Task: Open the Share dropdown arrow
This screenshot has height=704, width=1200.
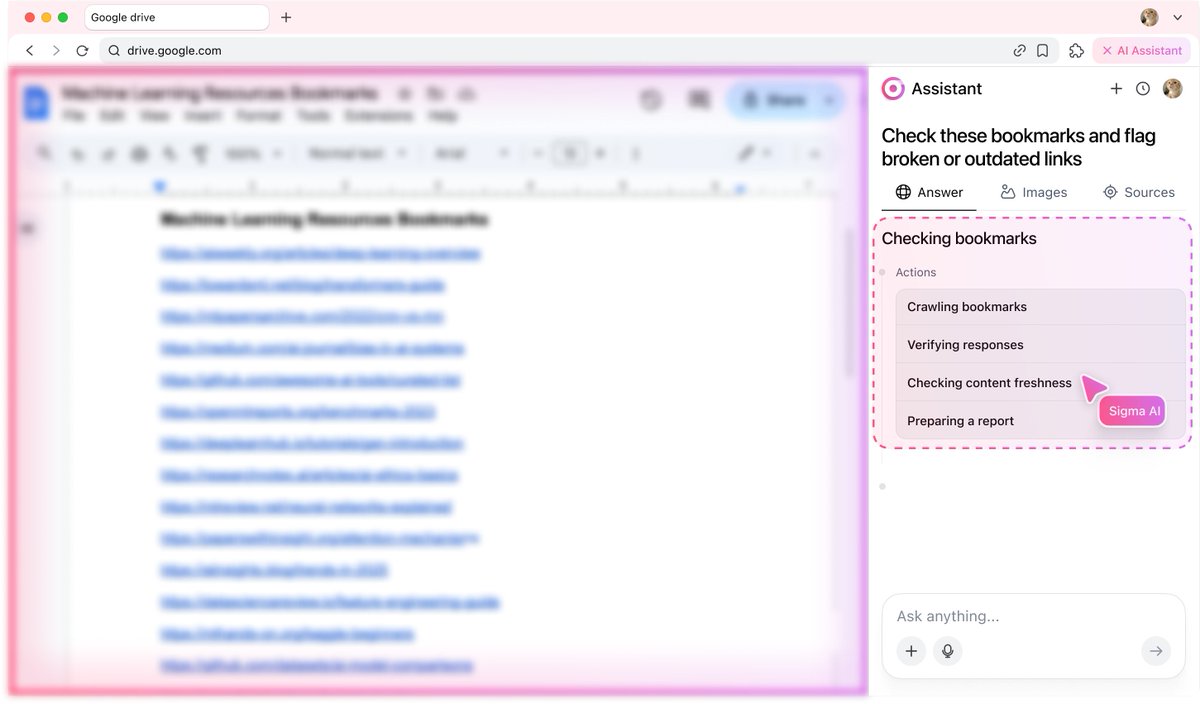Action: click(x=829, y=100)
